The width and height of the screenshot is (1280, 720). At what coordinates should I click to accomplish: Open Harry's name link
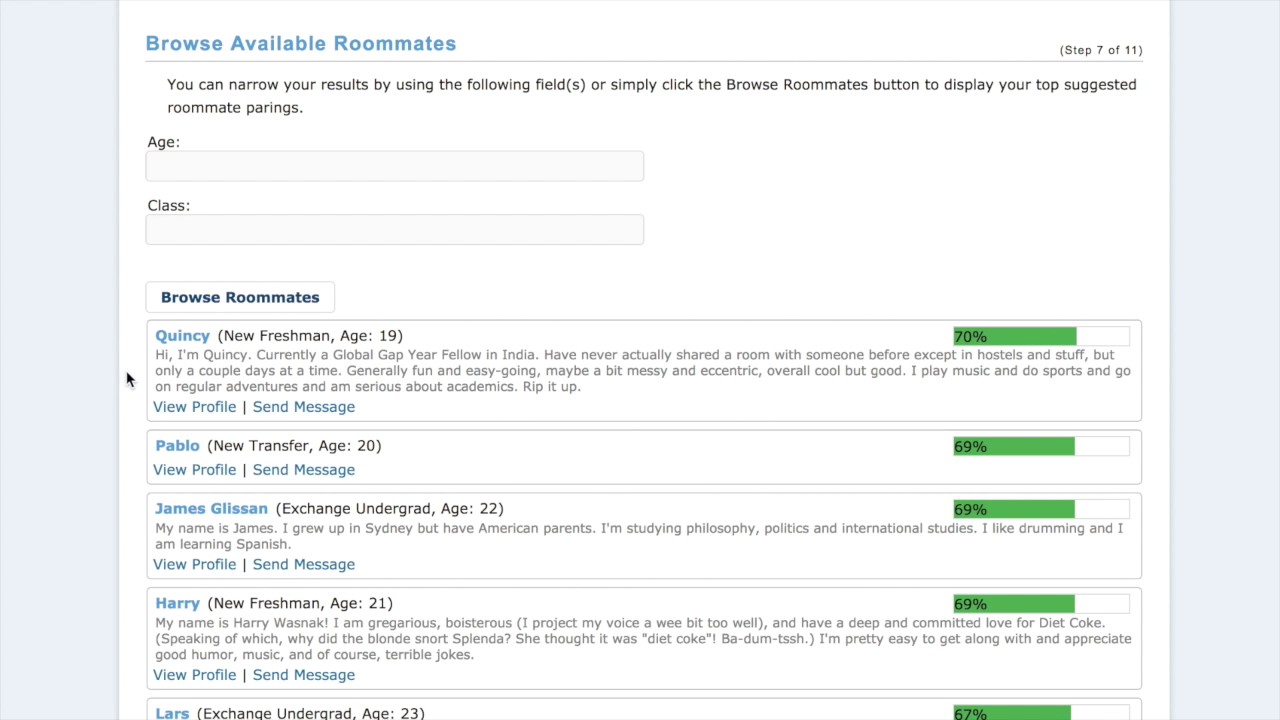177,604
